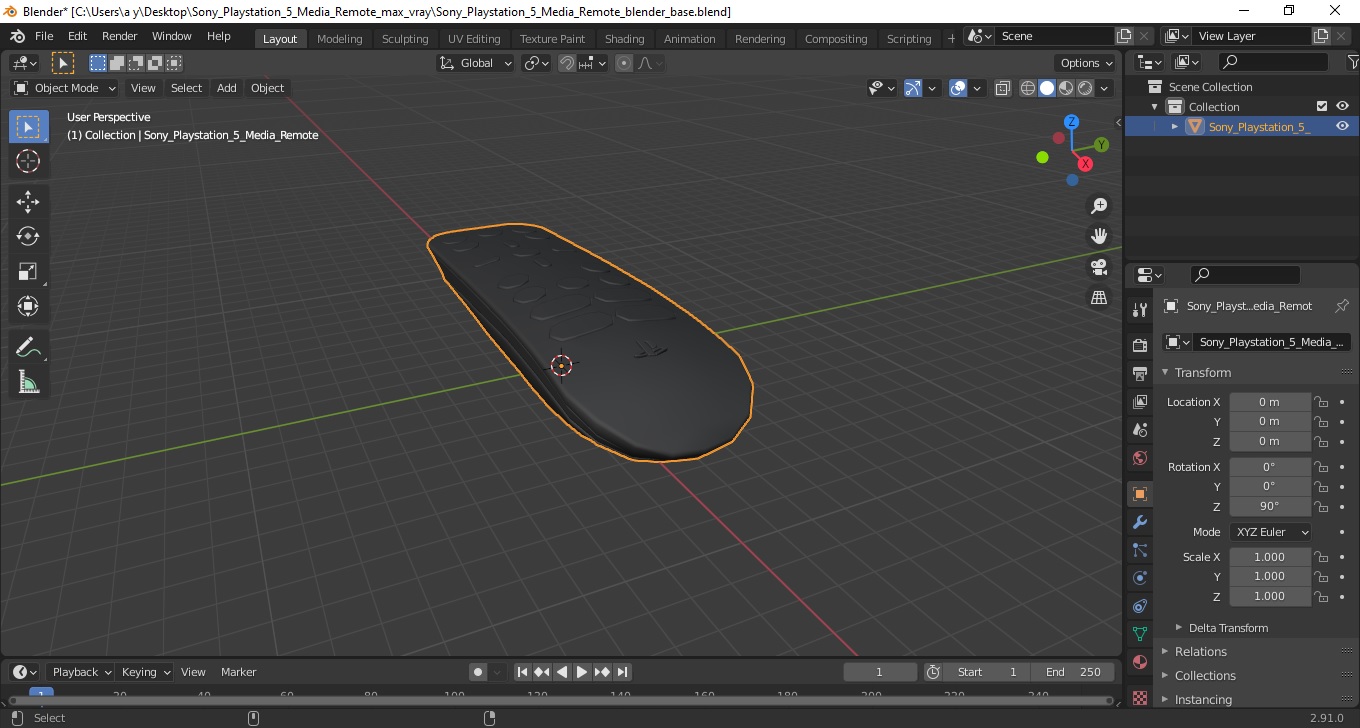Open Particles properties tab icon
The image size is (1360, 728).
(1140, 550)
